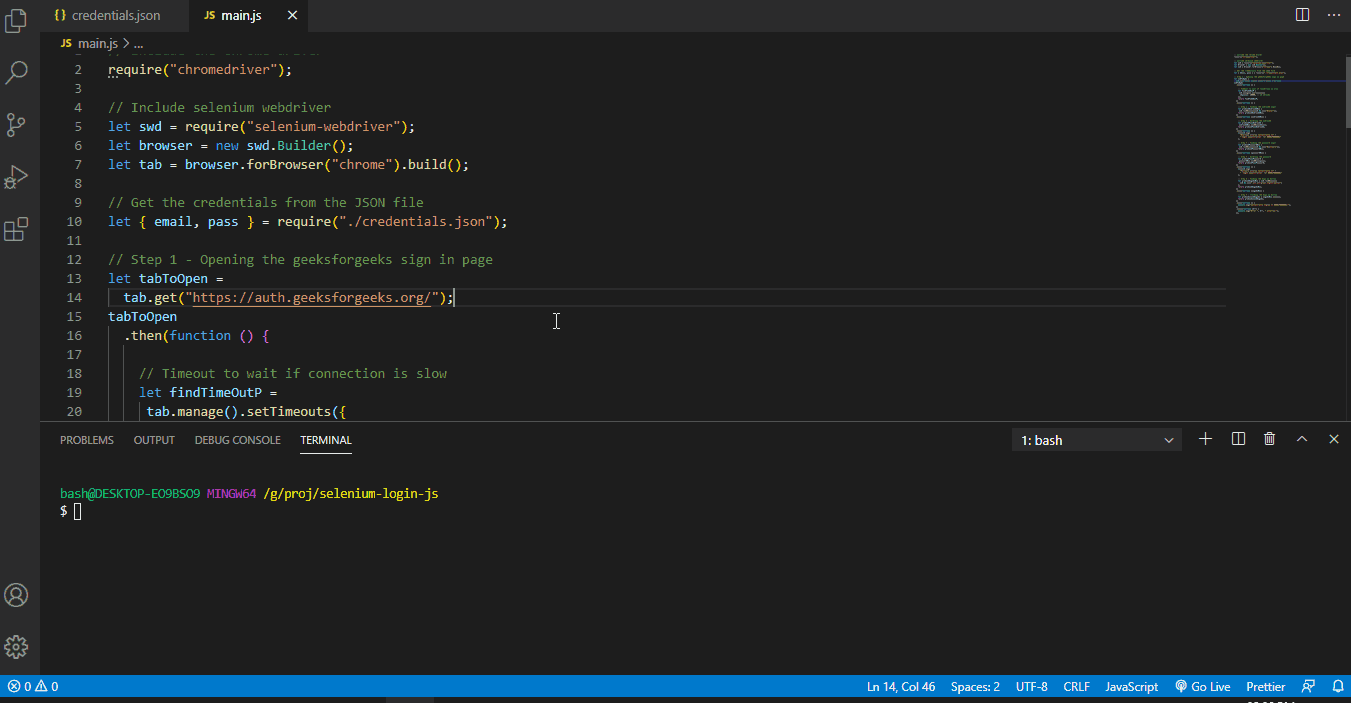Open a new terminal with the plus icon
Image resolution: width=1351 pixels, height=703 pixels.
tap(1205, 438)
